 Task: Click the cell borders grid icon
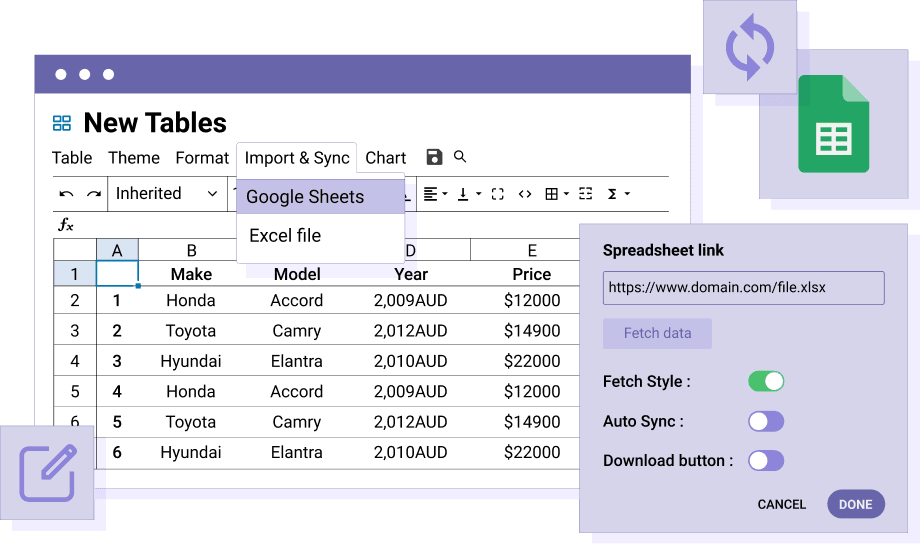point(552,194)
